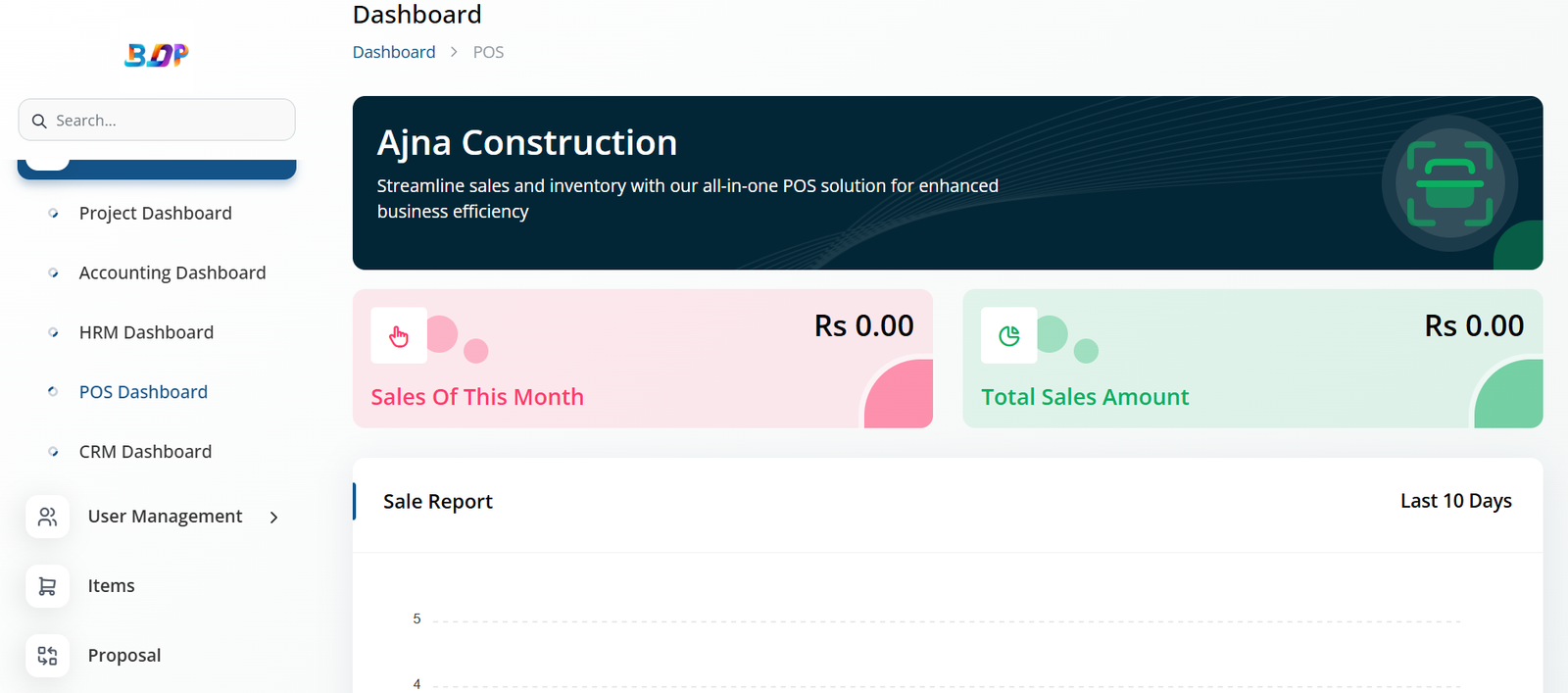Click the Total Sales Amount card

point(1251,359)
